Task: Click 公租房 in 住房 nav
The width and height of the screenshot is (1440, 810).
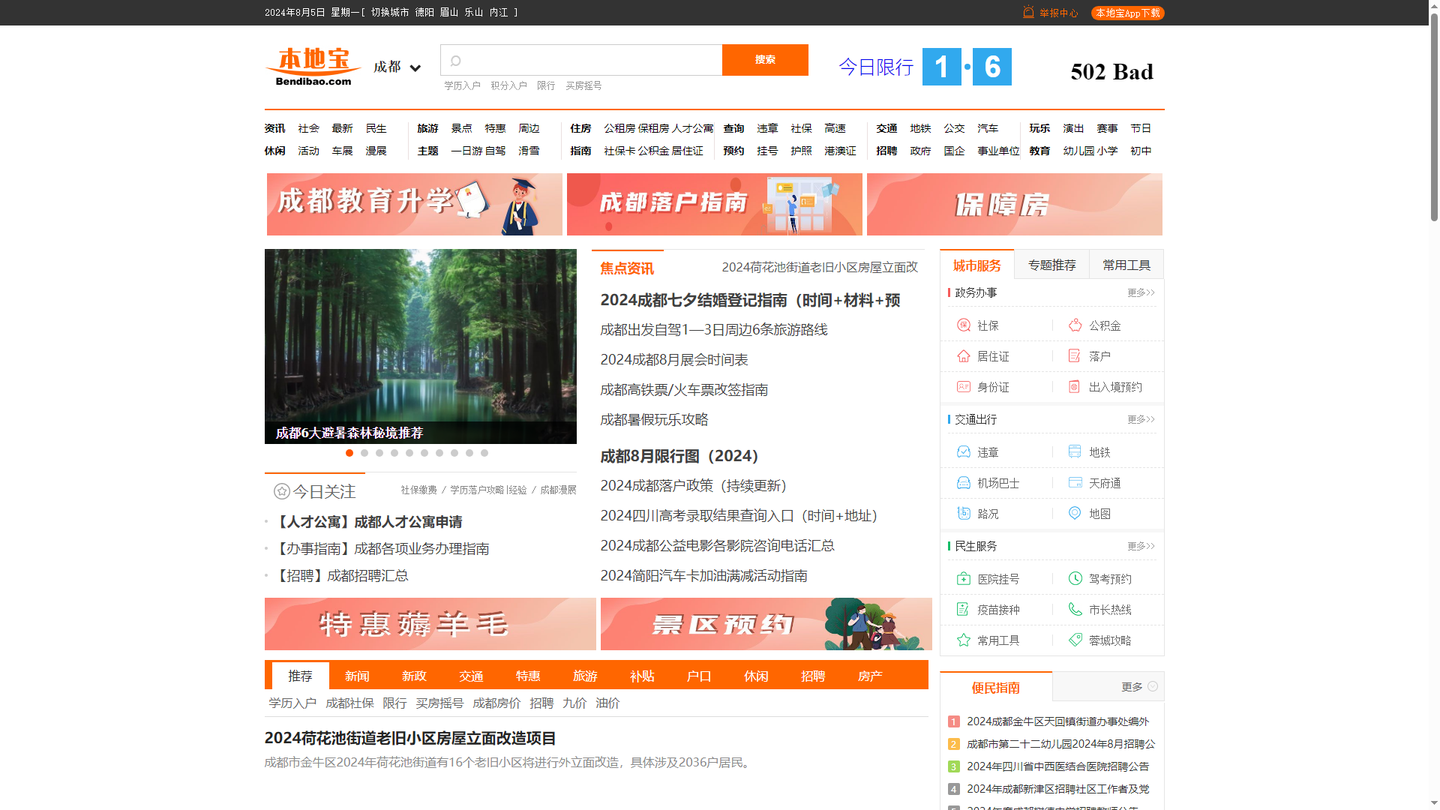Action: [618, 129]
